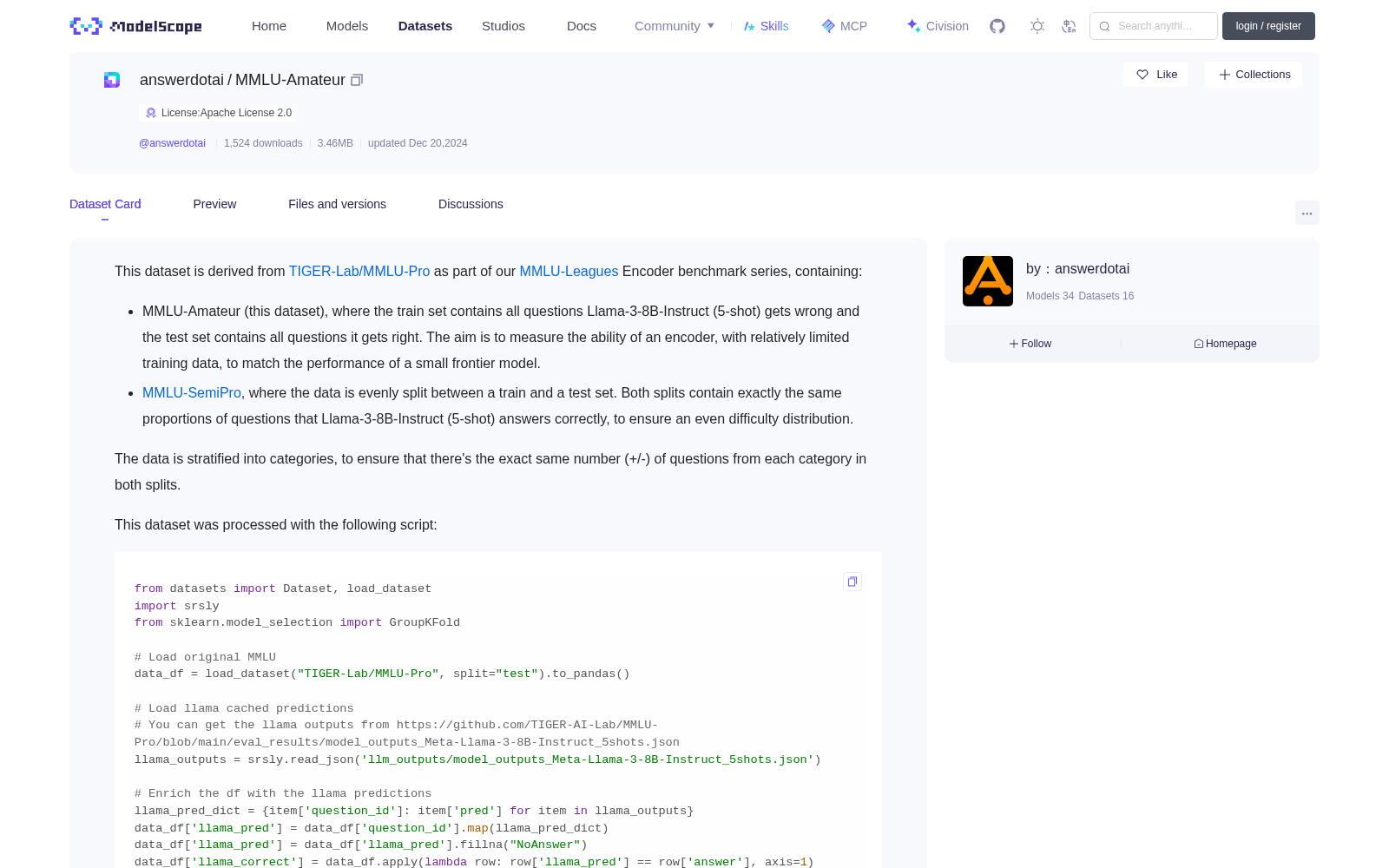Switch language with the translate icon

[x=1070, y=26]
